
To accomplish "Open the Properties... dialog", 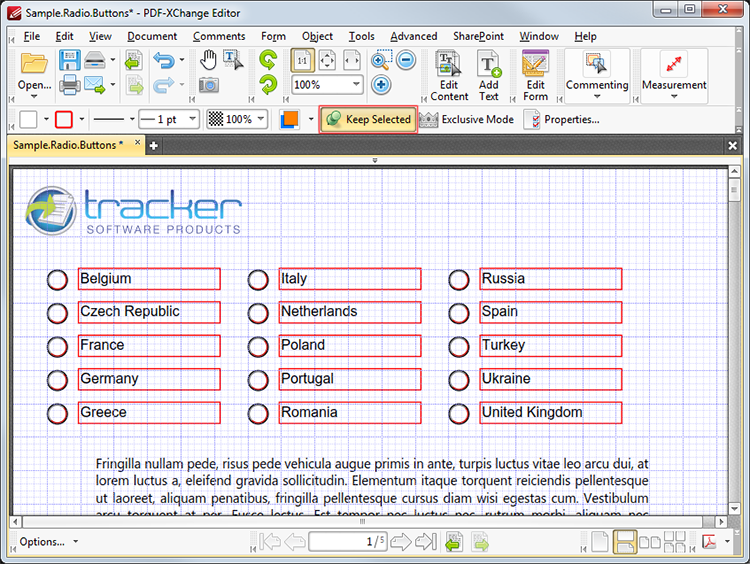I will (x=561, y=119).
